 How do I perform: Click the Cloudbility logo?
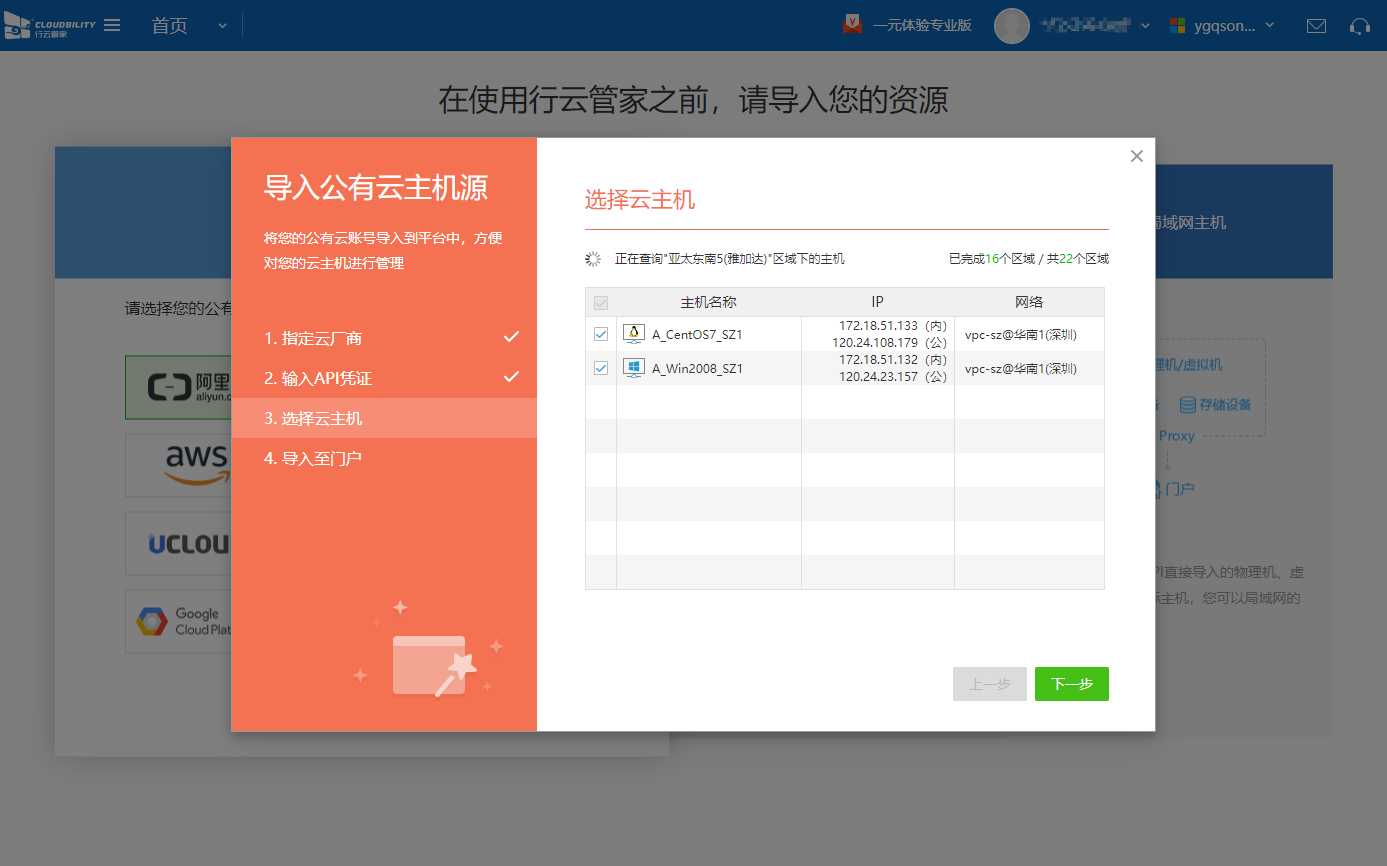(50, 25)
